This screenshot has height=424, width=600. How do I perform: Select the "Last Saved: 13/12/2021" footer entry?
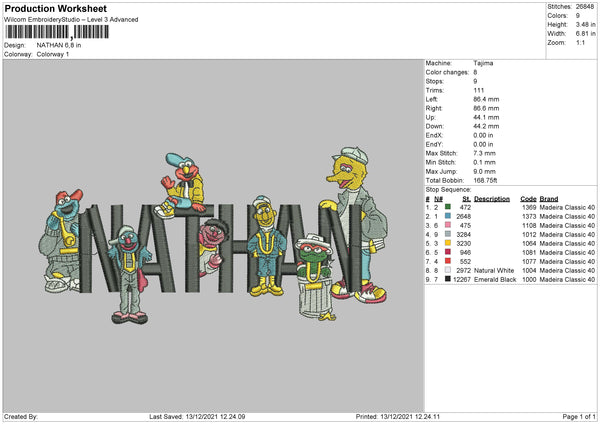pos(197,416)
